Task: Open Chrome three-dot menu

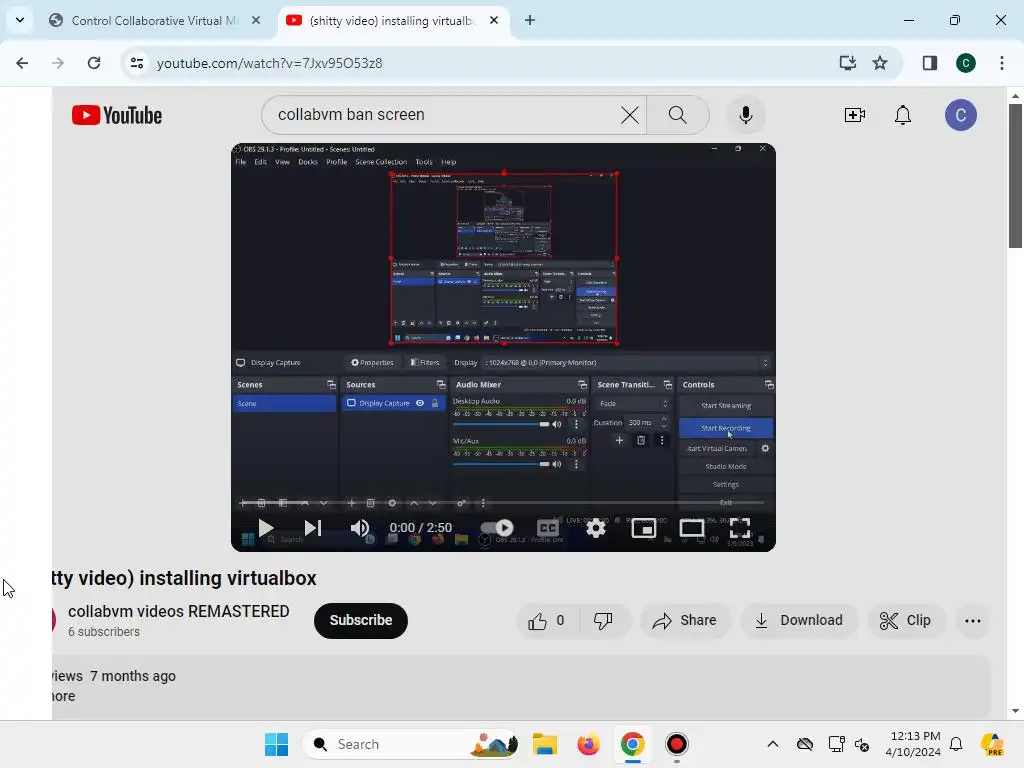Action: point(1002,63)
